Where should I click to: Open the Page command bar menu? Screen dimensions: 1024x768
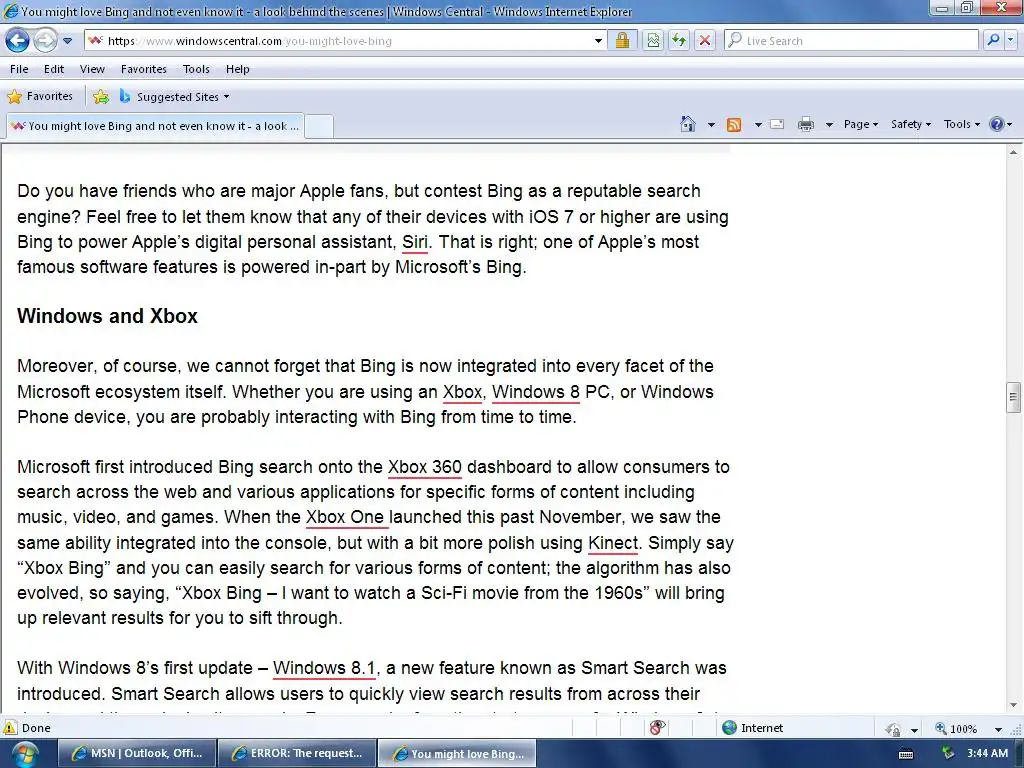[861, 124]
